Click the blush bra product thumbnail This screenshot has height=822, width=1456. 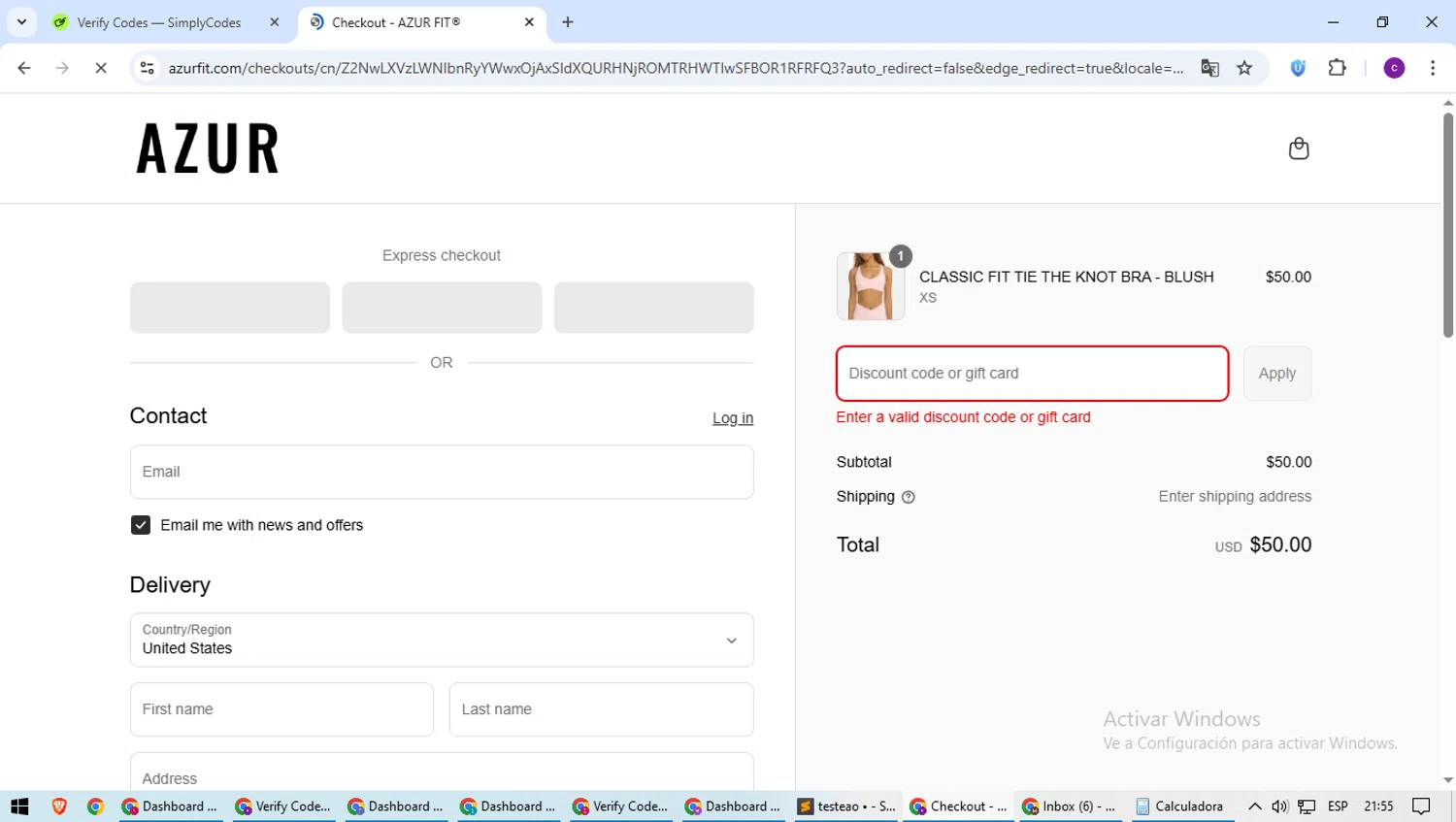(x=871, y=286)
